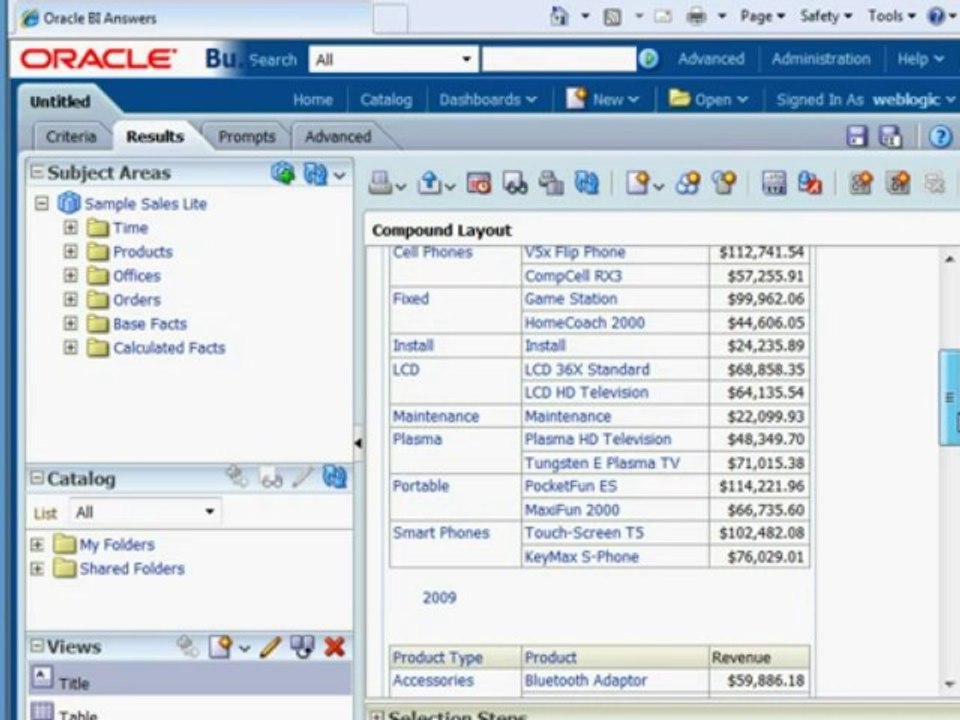This screenshot has width=960, height=720.
Task: Click the preview binoculars toolbar icon
Action: pyautogui.click(x=515, y=182)
